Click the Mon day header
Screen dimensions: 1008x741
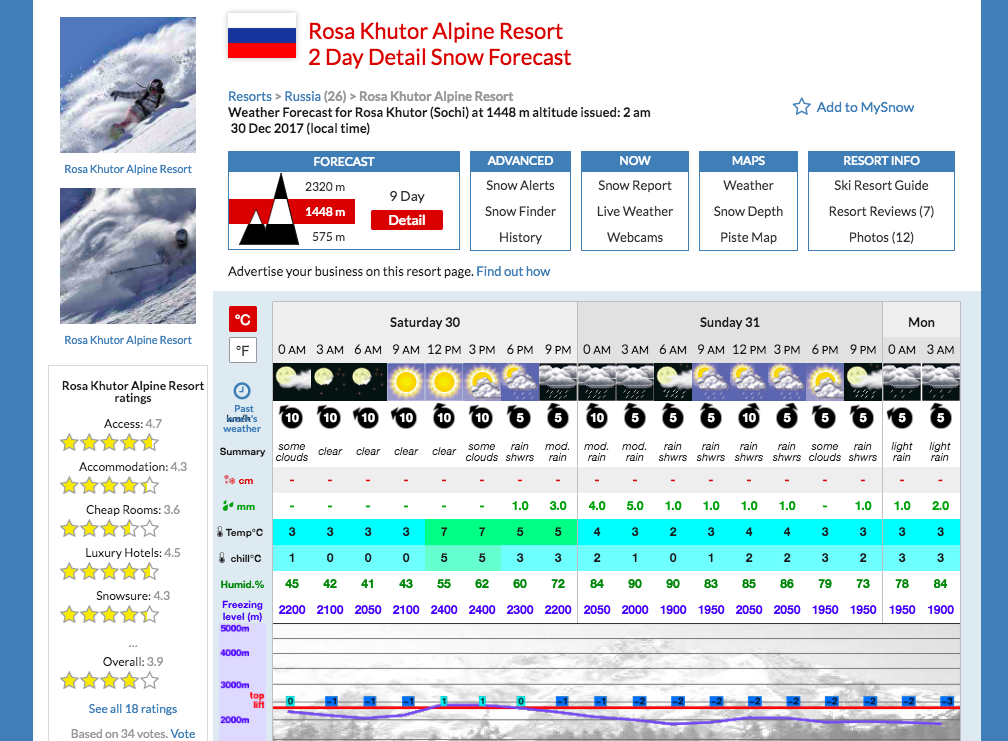[921, 322]
